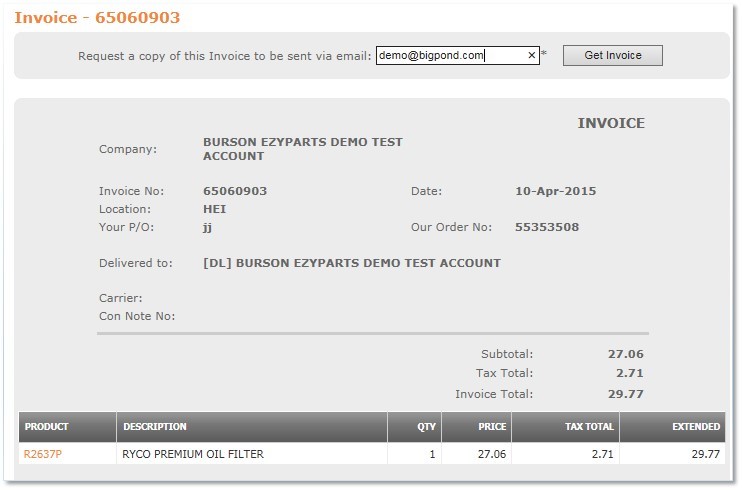Screen dimensions: 742x490
Task: Click the invoice number value 65060903
Action: (235, 191)
